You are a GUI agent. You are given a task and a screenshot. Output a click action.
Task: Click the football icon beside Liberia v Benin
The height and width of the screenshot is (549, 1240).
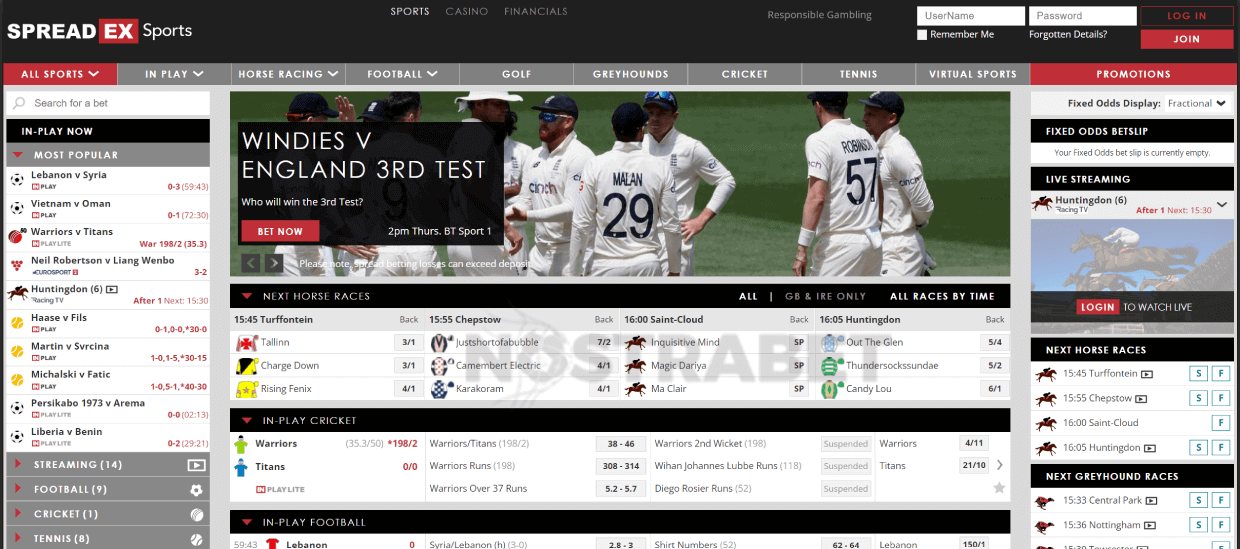pos(17,437)
